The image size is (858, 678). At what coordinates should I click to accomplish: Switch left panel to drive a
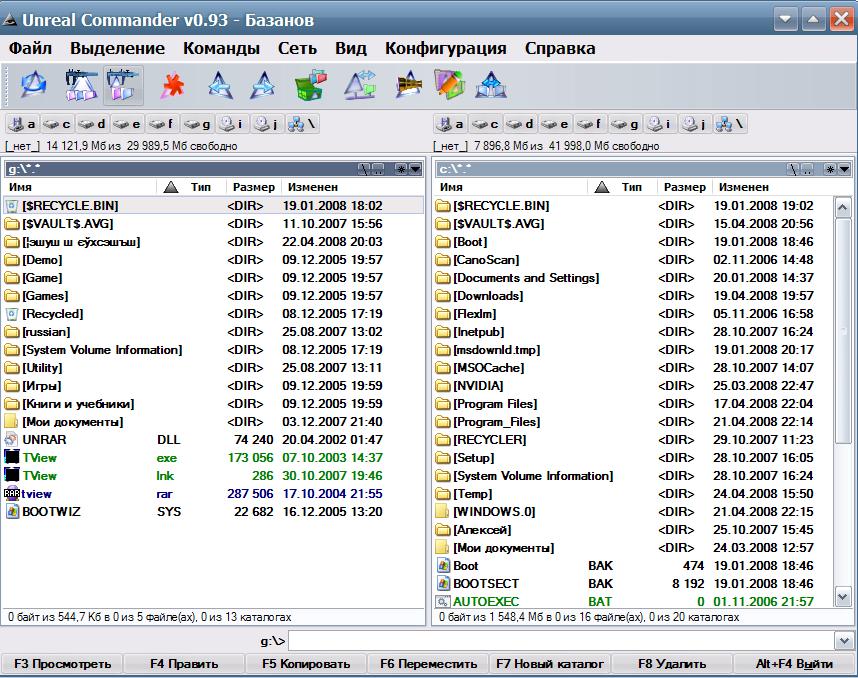[23, 124]
